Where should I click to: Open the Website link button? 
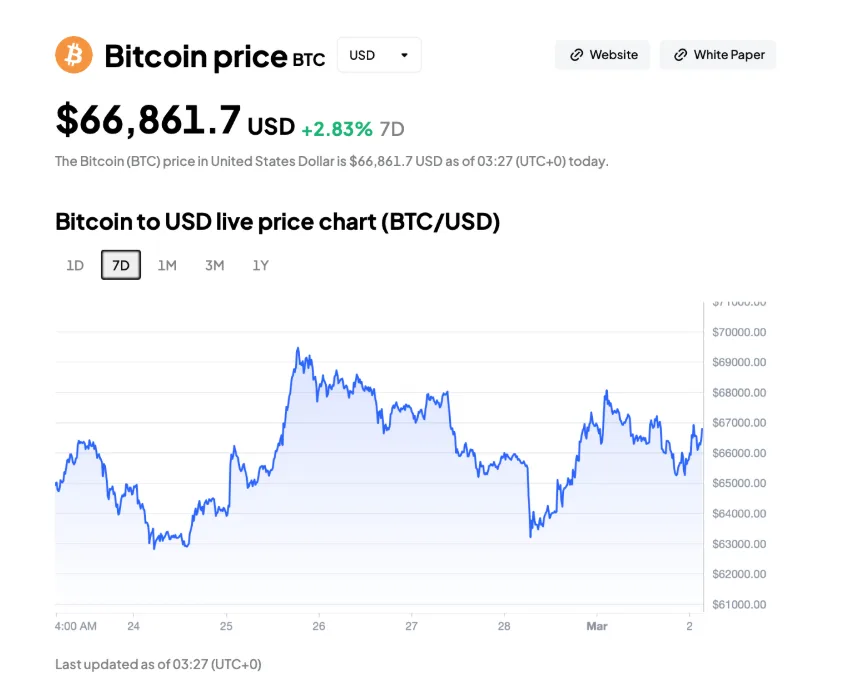(x=603, y=55)
